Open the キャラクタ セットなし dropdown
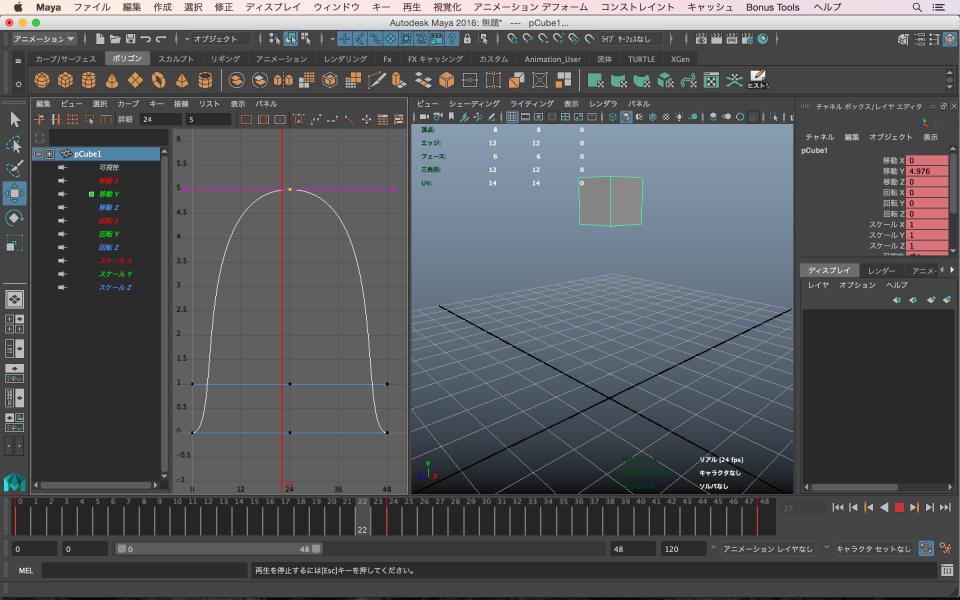The image size is (960, 600). [874, 549]
